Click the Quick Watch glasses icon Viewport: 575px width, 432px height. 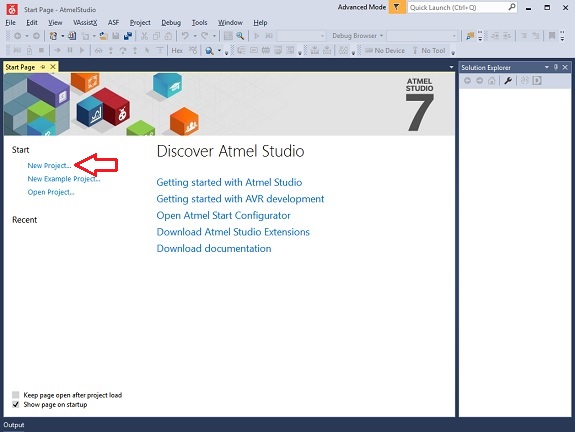98,51
